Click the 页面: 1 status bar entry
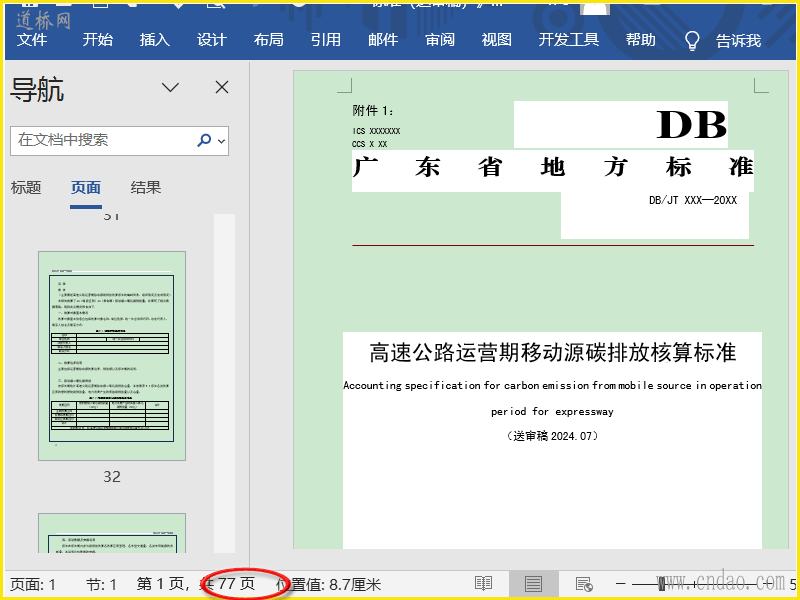 pos(33,584)
